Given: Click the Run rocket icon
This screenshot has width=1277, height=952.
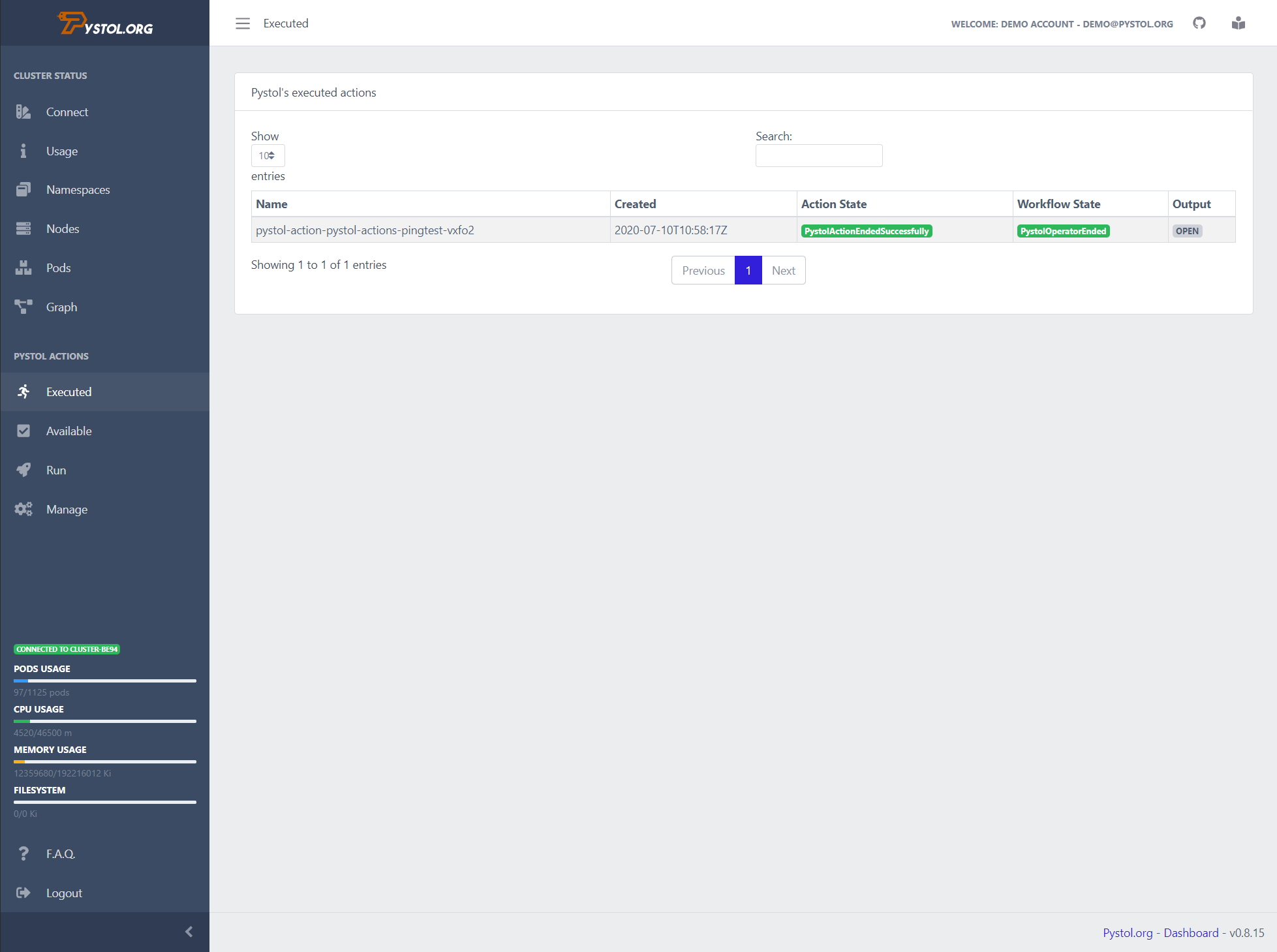Looking at the screenshot, I should coord(23,470).
